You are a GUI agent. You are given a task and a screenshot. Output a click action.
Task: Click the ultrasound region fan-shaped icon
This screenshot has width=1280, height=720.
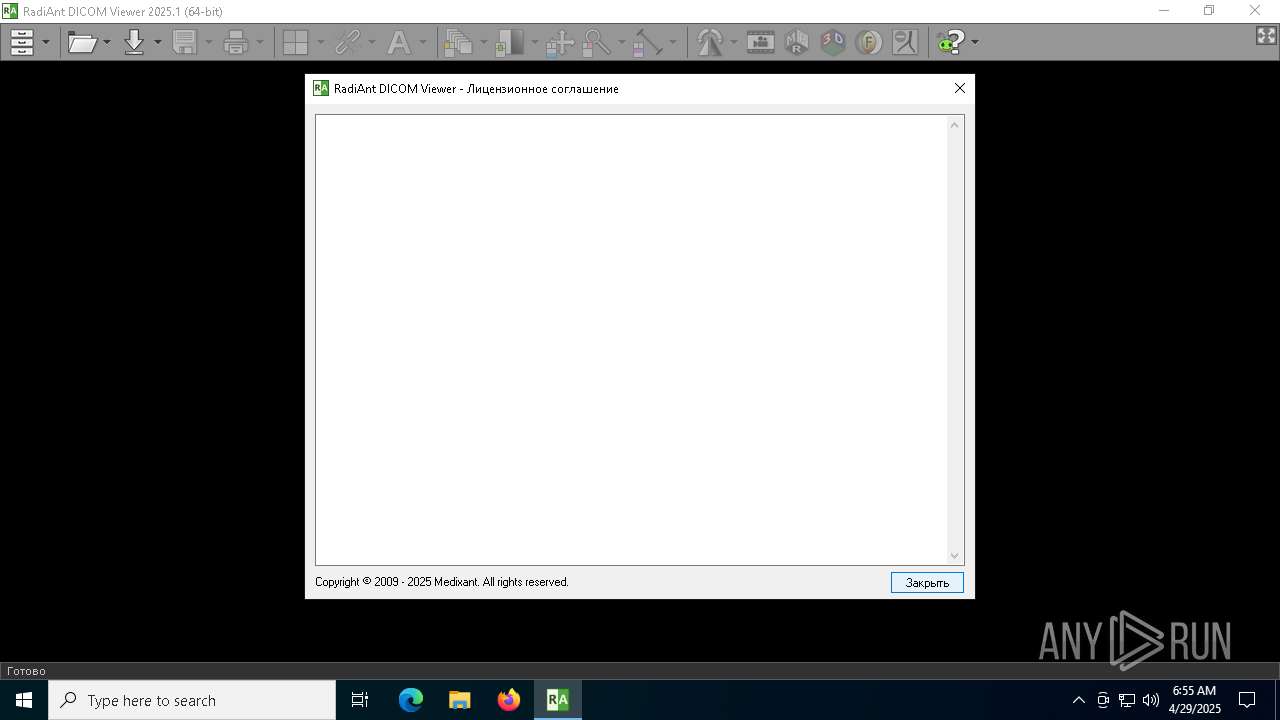point(710,42)
